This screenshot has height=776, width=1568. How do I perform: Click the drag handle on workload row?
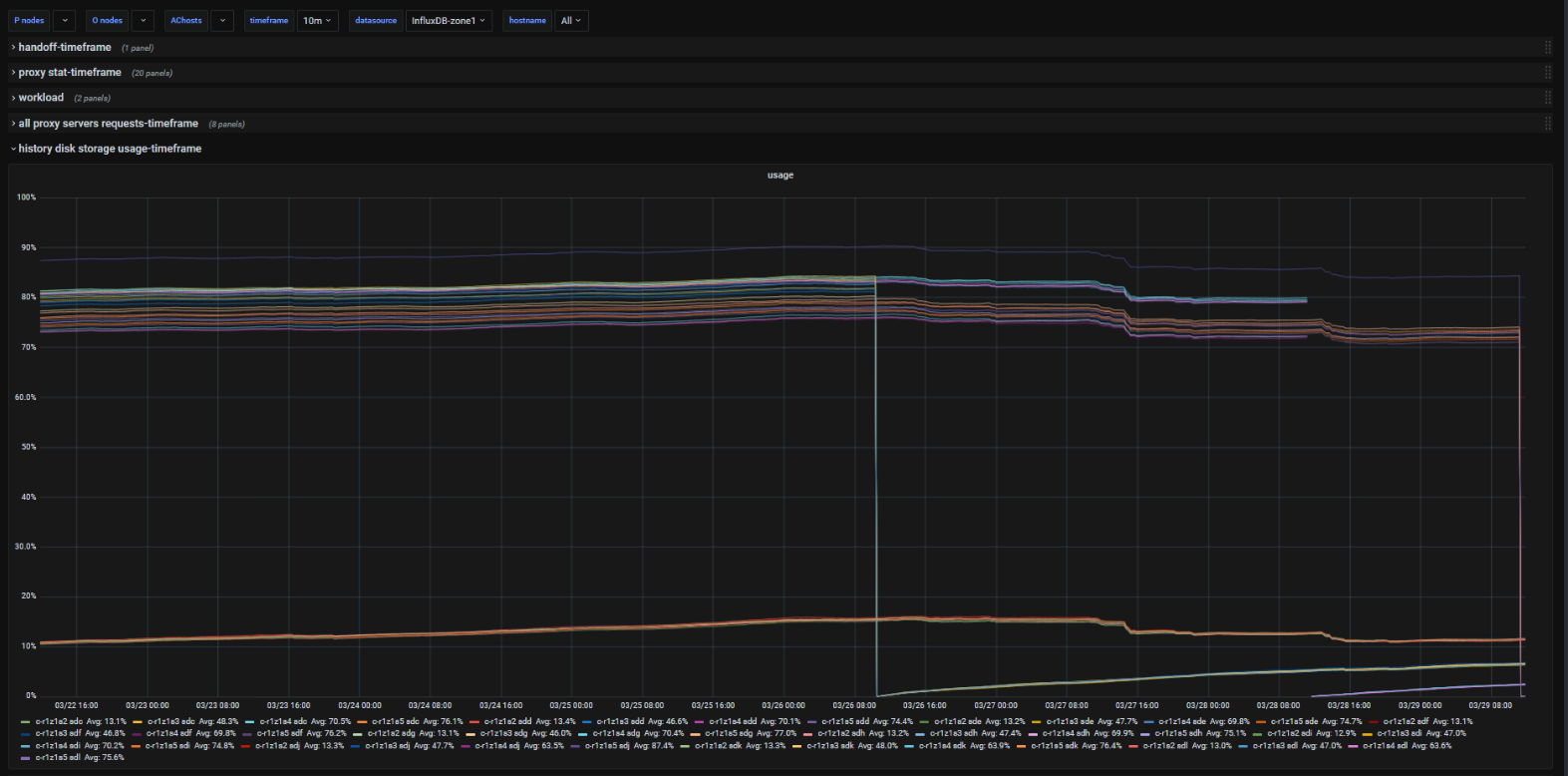tap(1547, 98)
